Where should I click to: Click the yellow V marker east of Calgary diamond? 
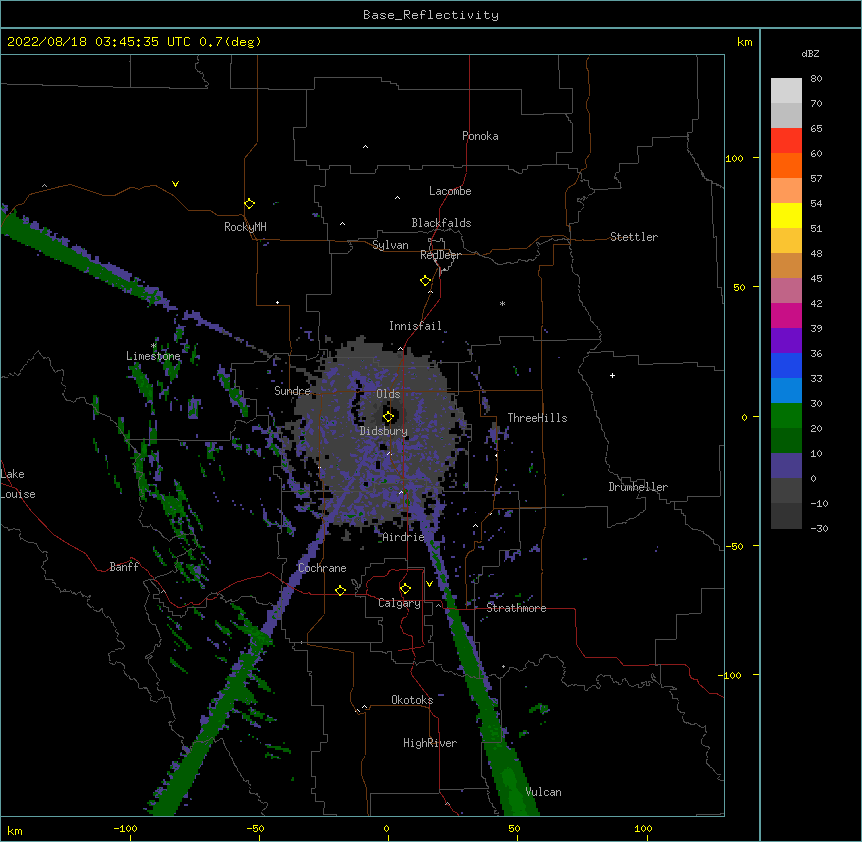429,584
